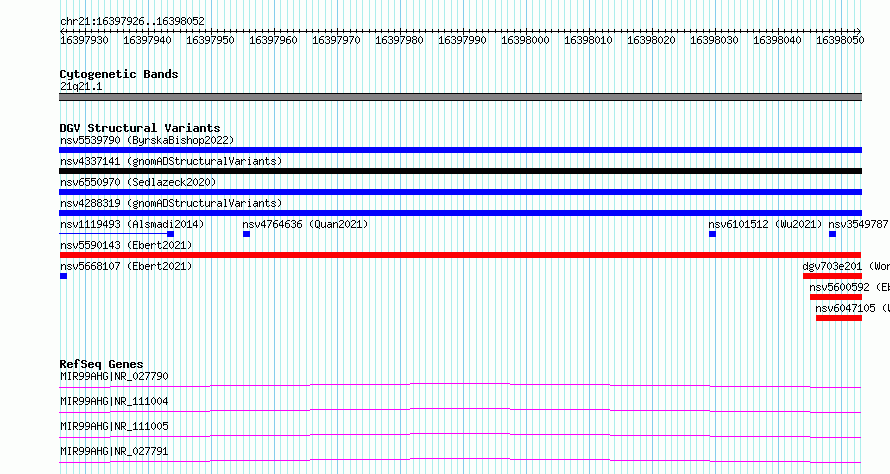Image resolution: width=890 pixels, height=474 pixels.
Task: Click ruler position 16398000
Action: (525, 40)
